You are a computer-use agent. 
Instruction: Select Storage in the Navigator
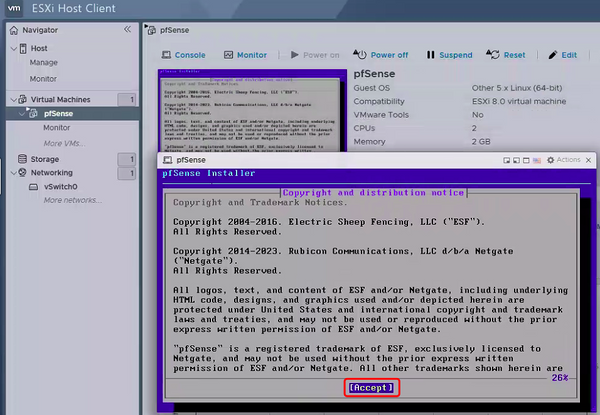click(45, 159)
